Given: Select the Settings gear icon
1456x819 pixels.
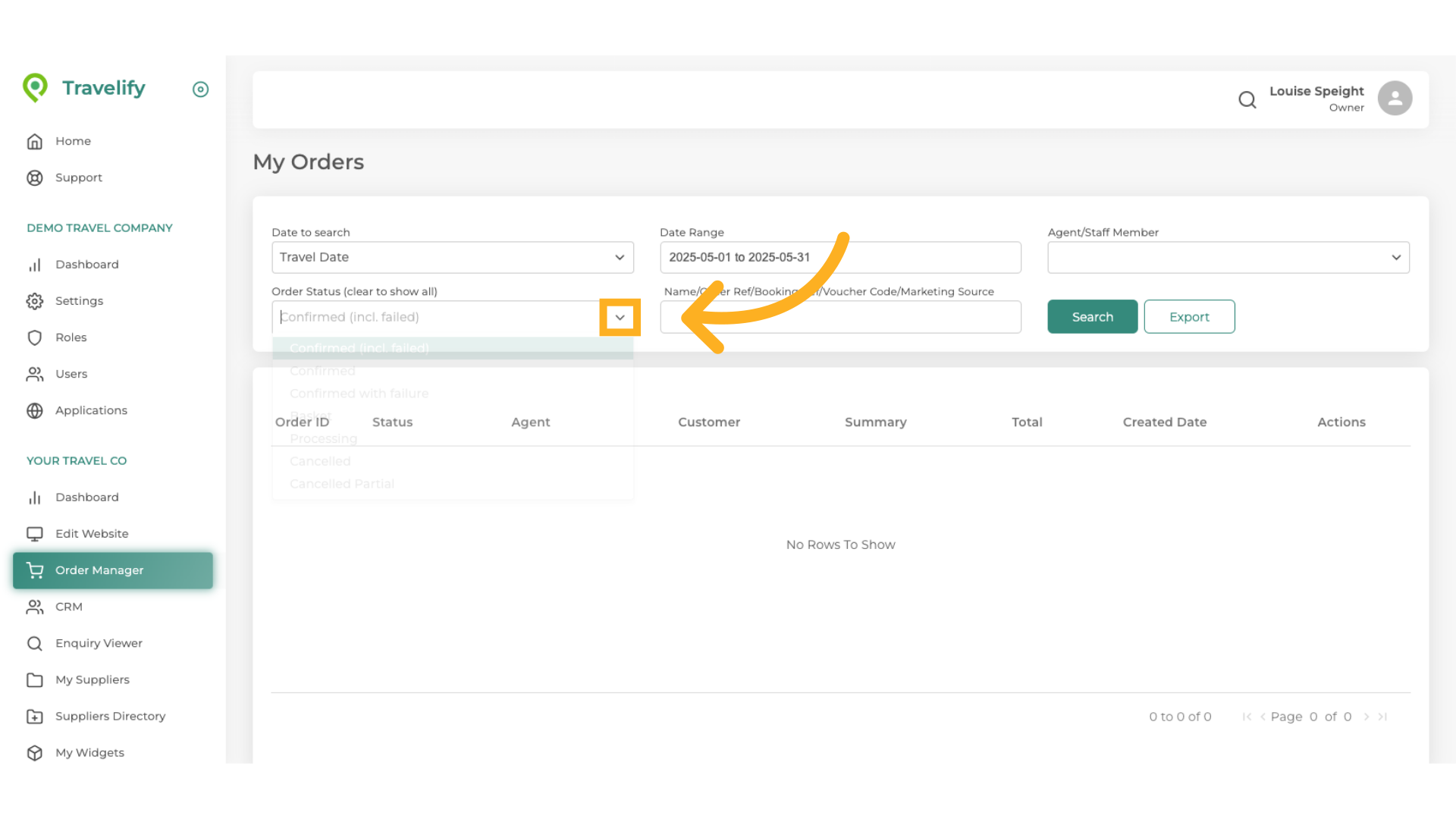Looking at the screenshot, I should click(35, 300).
